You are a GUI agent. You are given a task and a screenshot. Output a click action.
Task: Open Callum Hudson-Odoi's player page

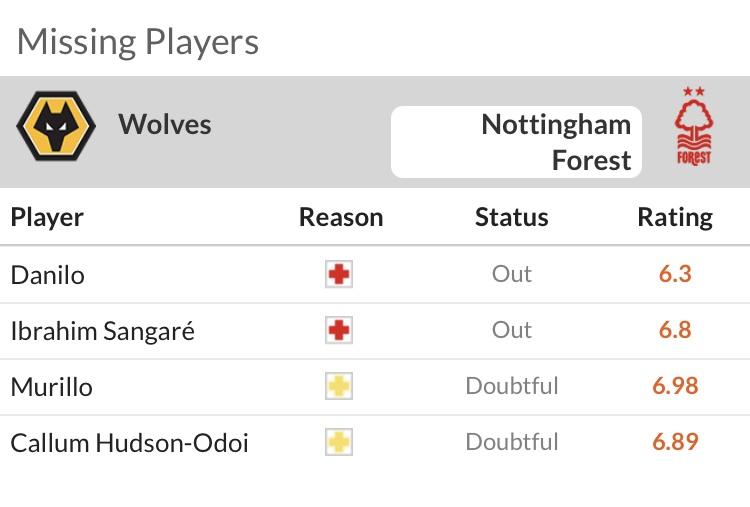(129, 443)
